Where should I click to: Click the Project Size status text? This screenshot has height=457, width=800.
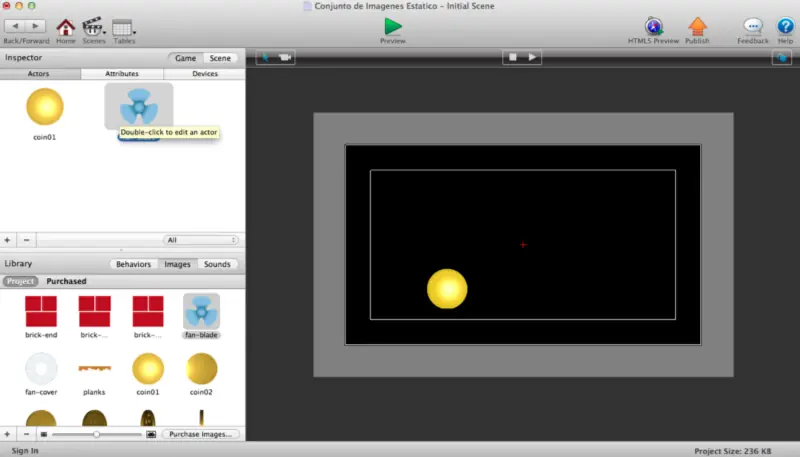pyautogui.click(x=733, y=451)
